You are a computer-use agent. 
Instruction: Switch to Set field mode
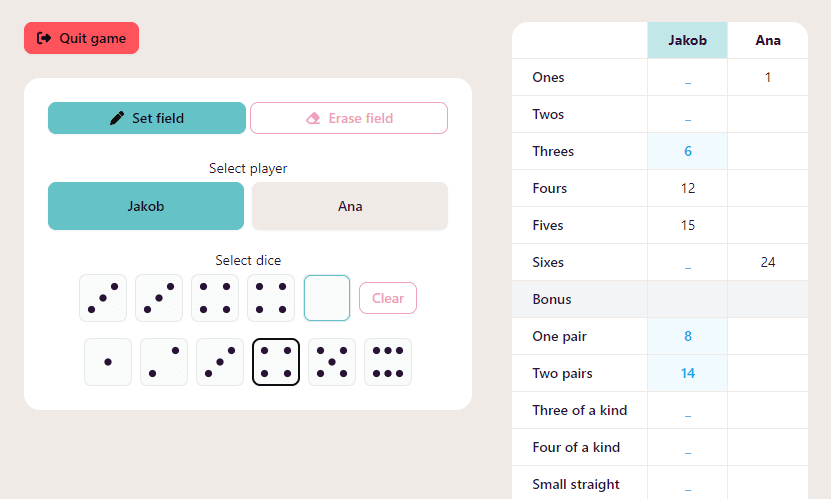click(147, 118)
